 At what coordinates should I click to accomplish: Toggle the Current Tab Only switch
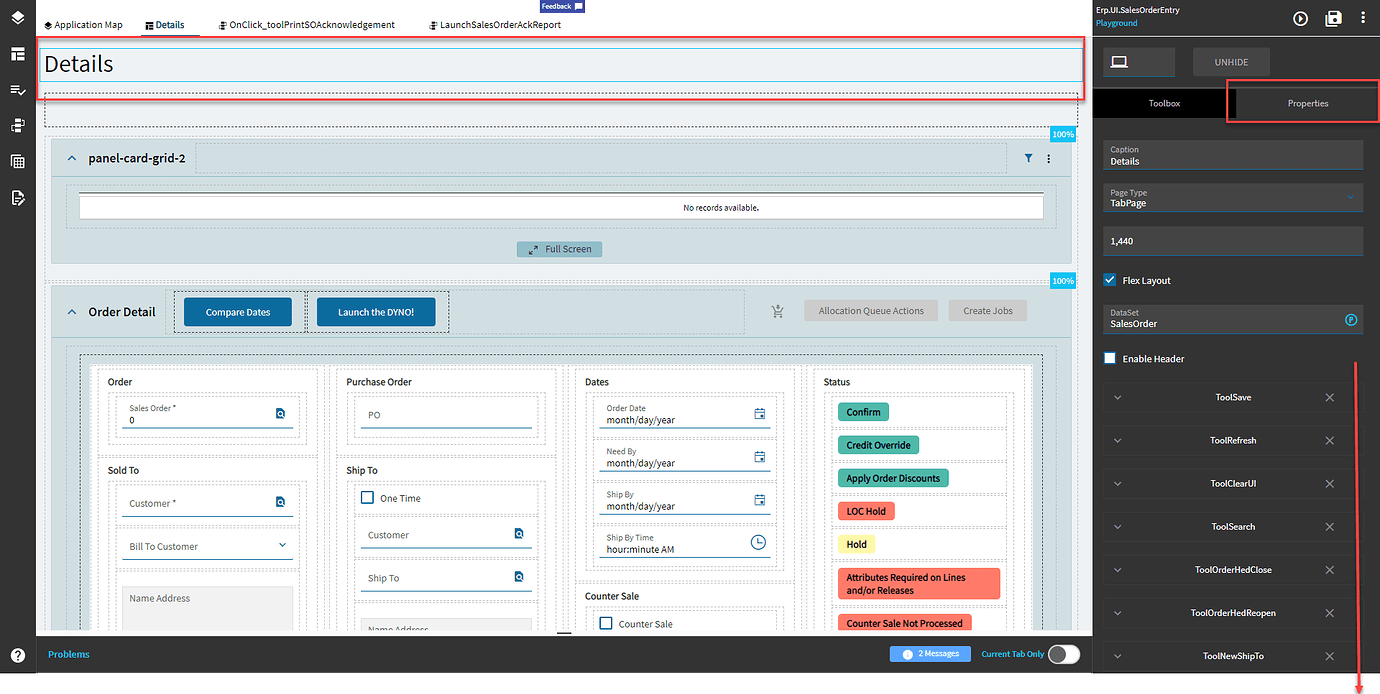click(x=1064, y=653)
